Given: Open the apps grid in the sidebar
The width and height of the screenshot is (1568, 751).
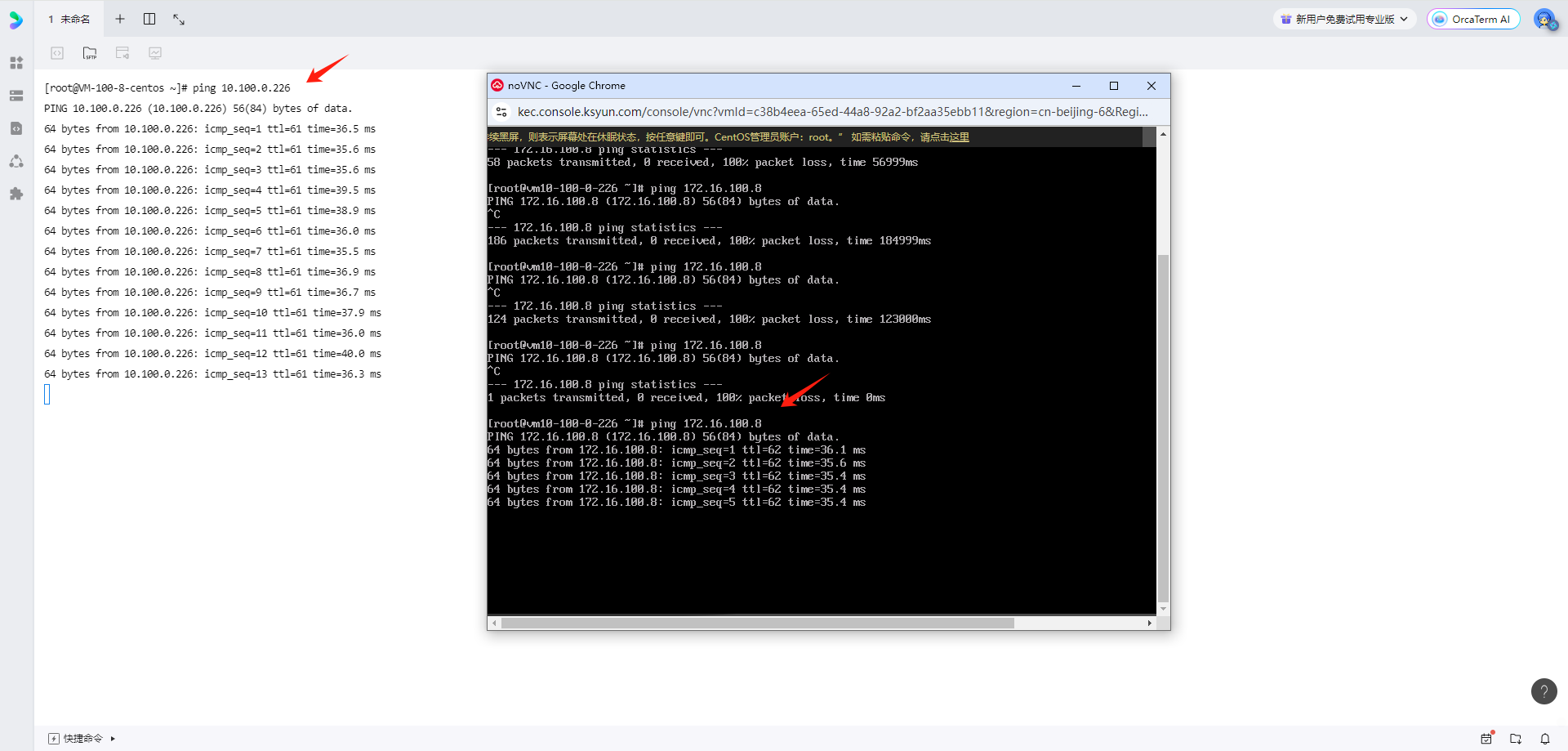Looking at the screenshot, I should 16,63.
